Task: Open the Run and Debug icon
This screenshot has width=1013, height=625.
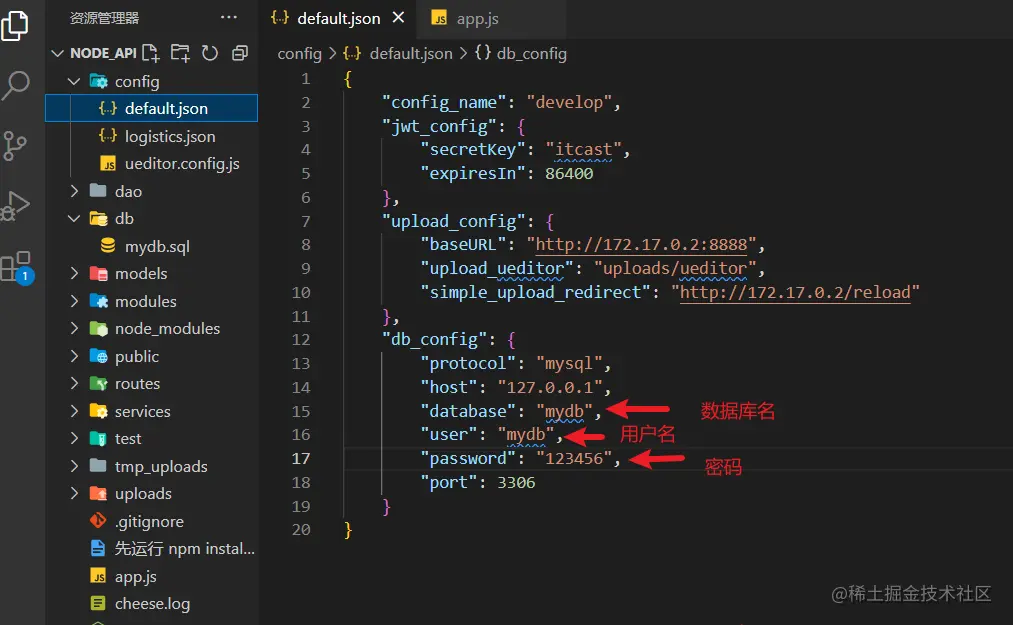Action: point(15,206)
